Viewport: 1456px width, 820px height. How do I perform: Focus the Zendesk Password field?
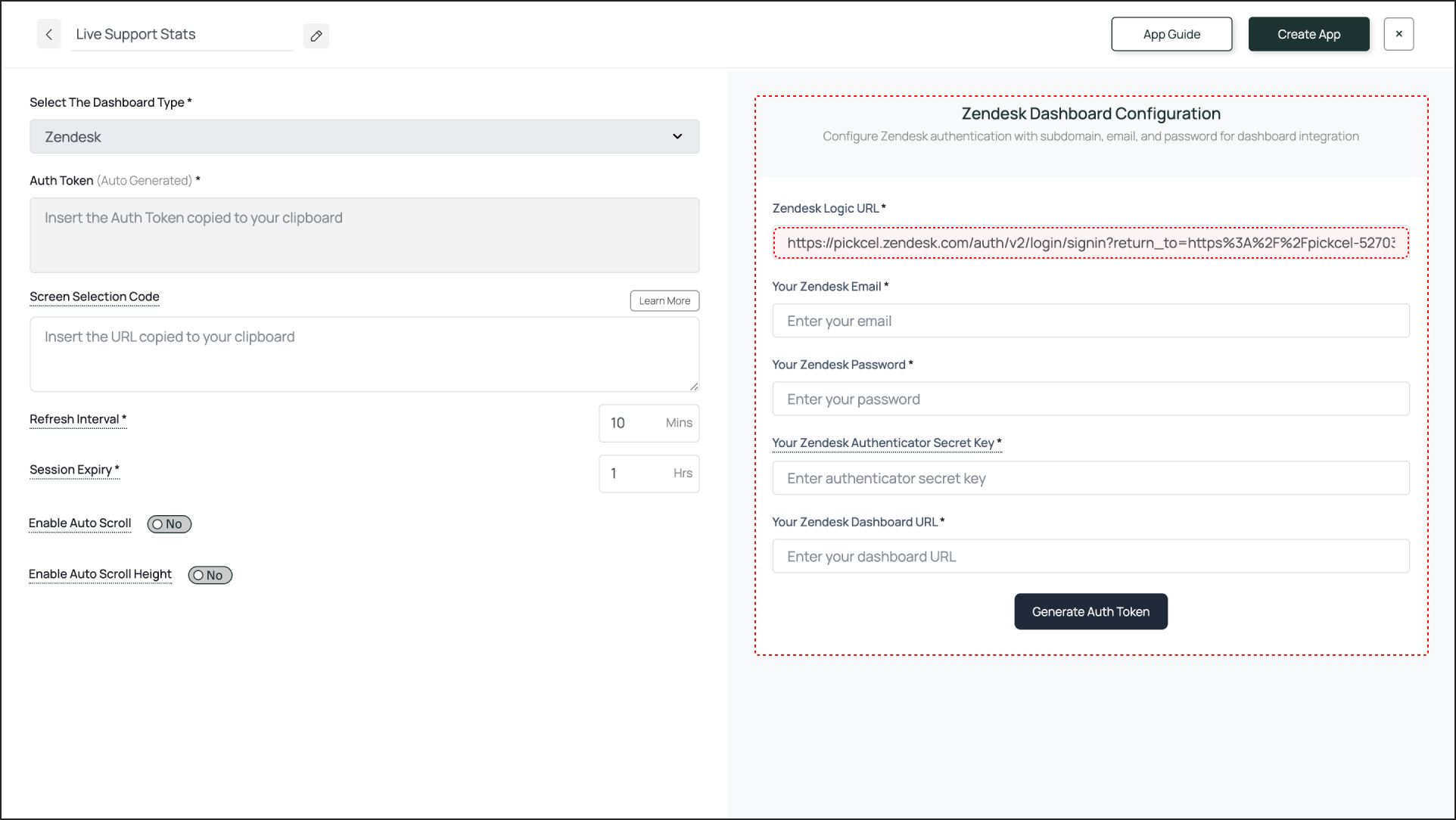tap(1090, 399)
